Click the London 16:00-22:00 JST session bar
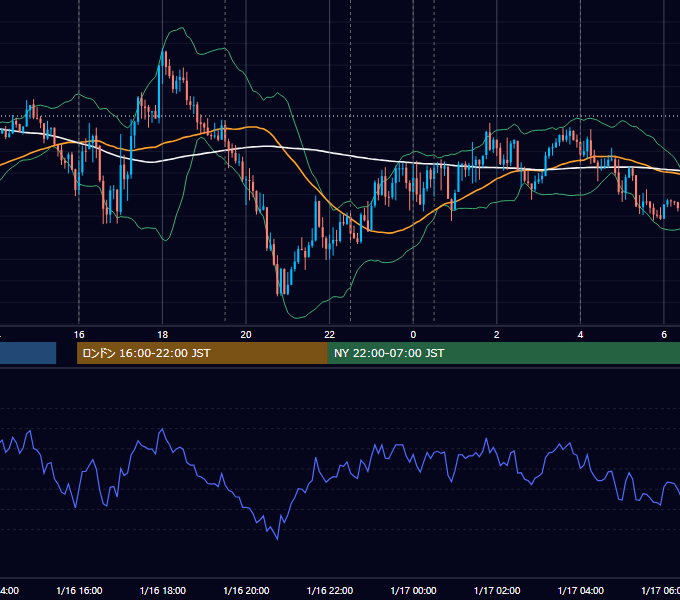This screenshot has width=680, height=600. click(202, 353)
